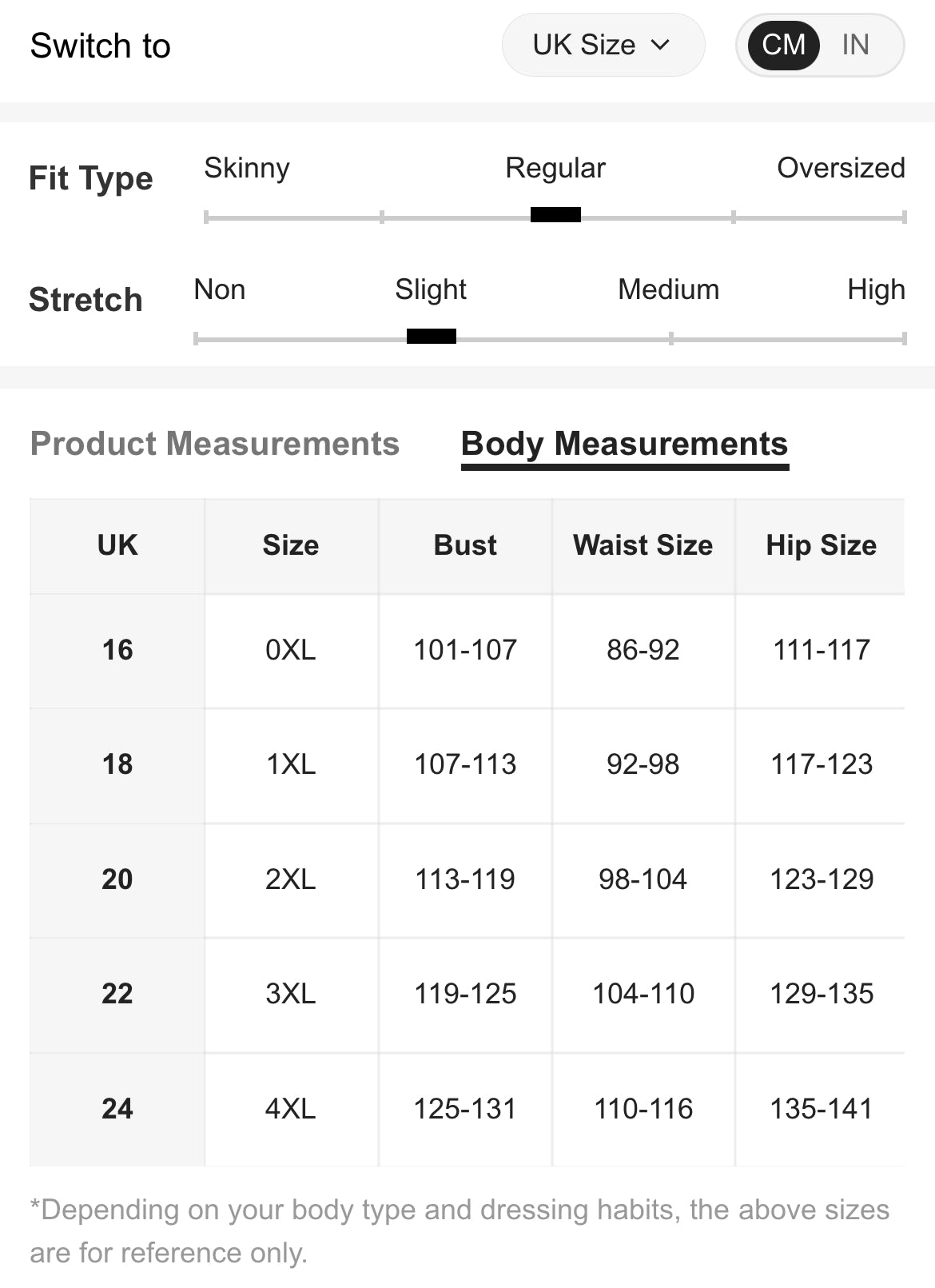Click the Size column header

tap(291, 545)
